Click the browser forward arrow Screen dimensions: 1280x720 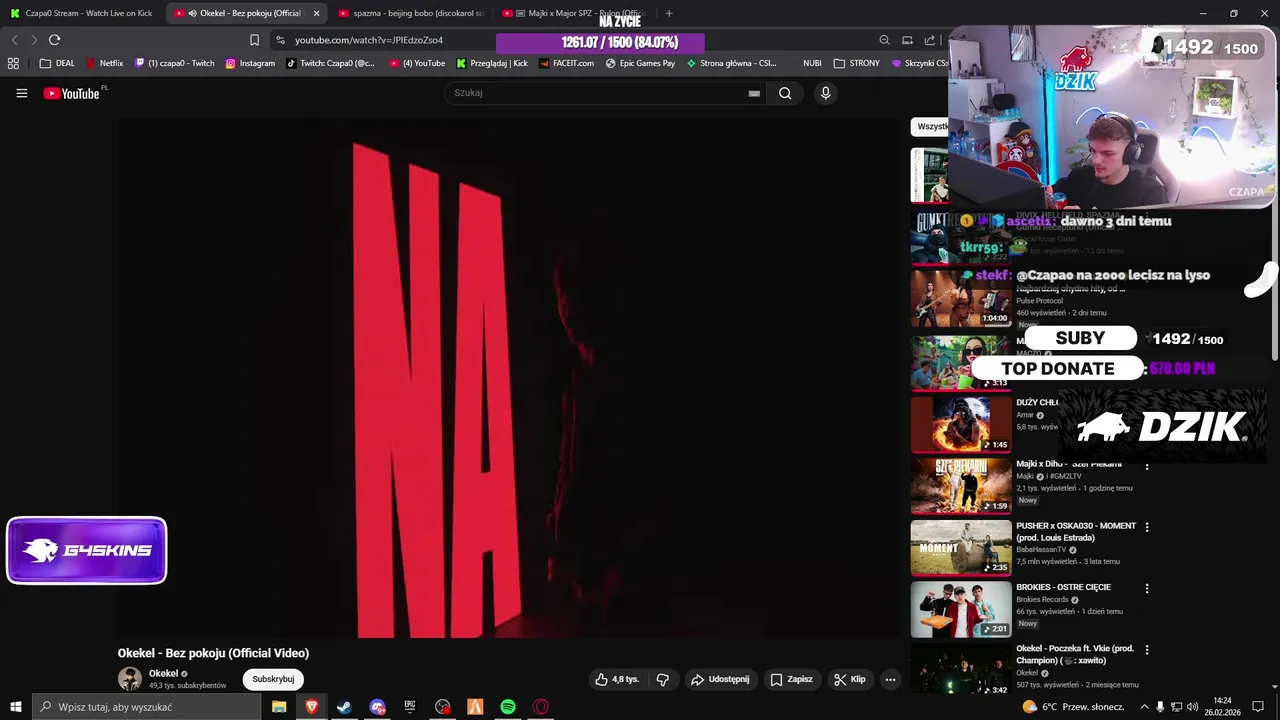[x=34, y=40]
